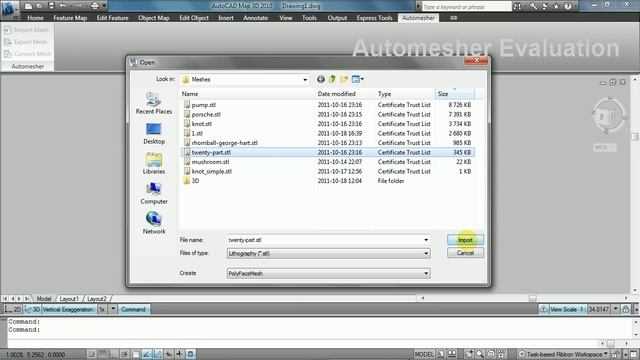
Task: Click the Zoom magnifier status bar icon
Action: 480,354
